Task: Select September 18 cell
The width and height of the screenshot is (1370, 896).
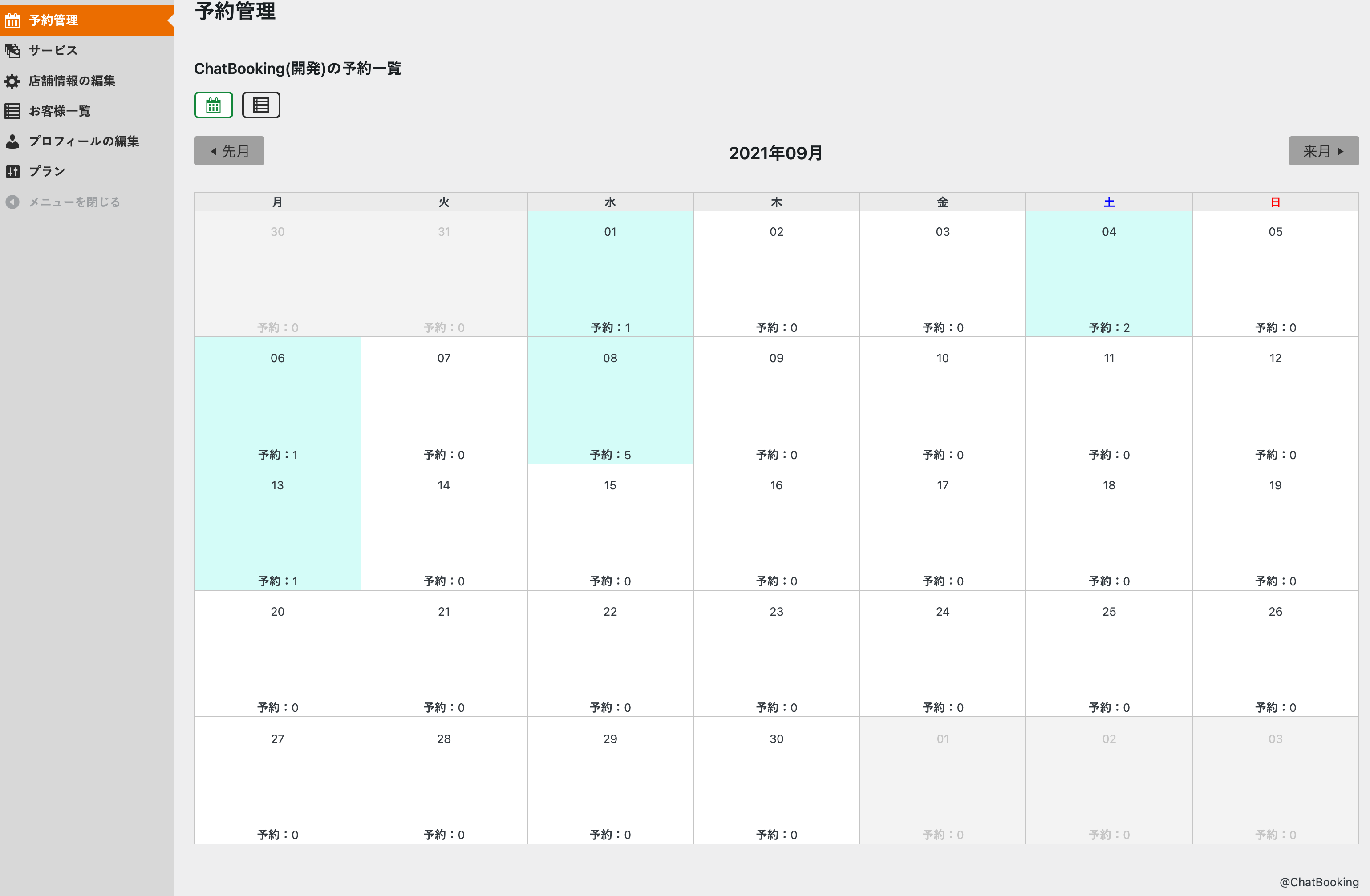Action: (1109, 528)
